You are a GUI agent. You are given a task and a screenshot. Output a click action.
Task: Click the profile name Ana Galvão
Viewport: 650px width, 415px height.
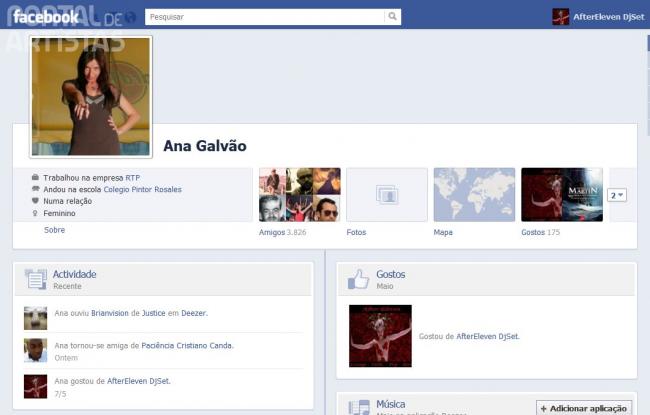click(x=205, y=146)
